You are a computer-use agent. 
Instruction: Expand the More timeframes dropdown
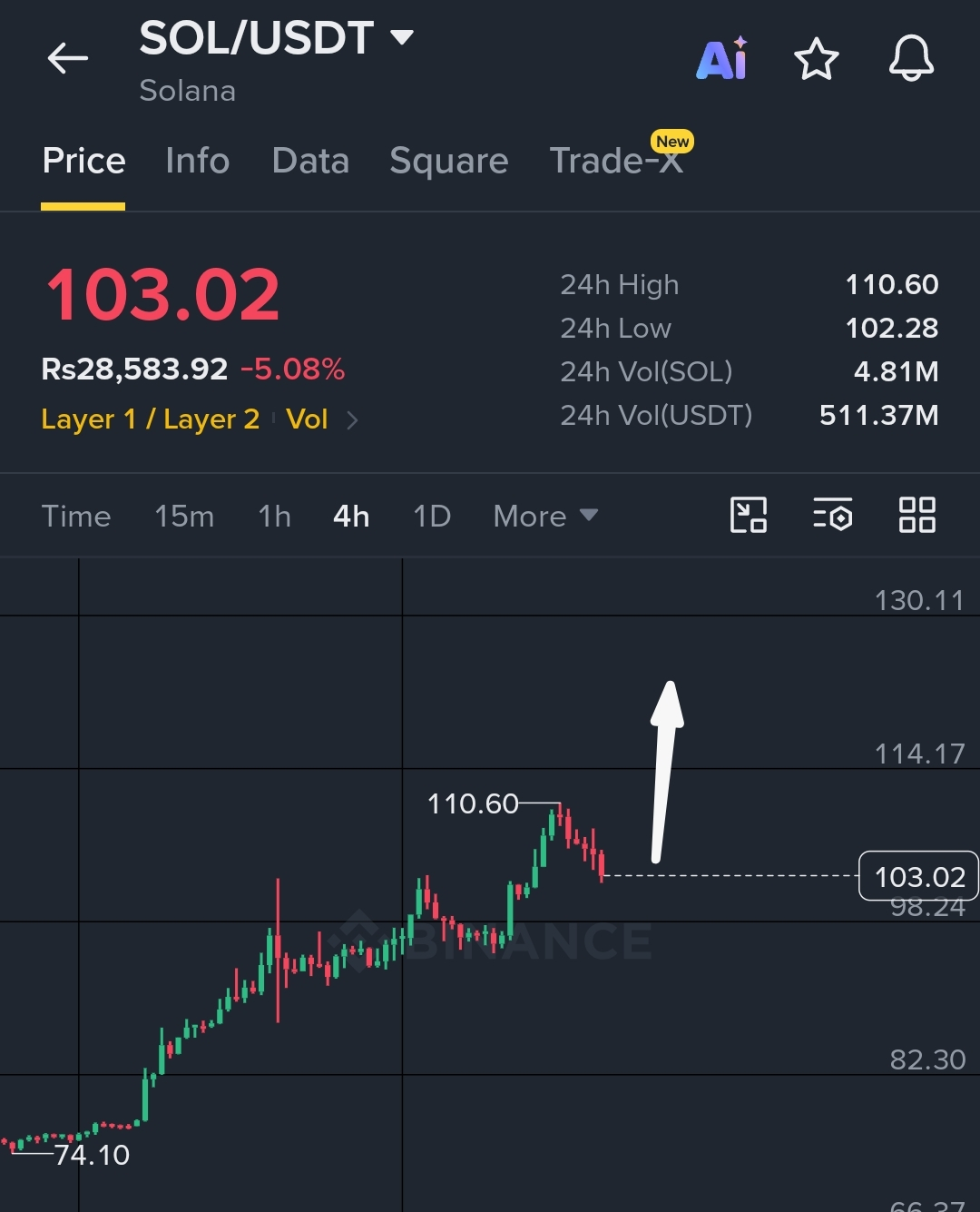545,516
